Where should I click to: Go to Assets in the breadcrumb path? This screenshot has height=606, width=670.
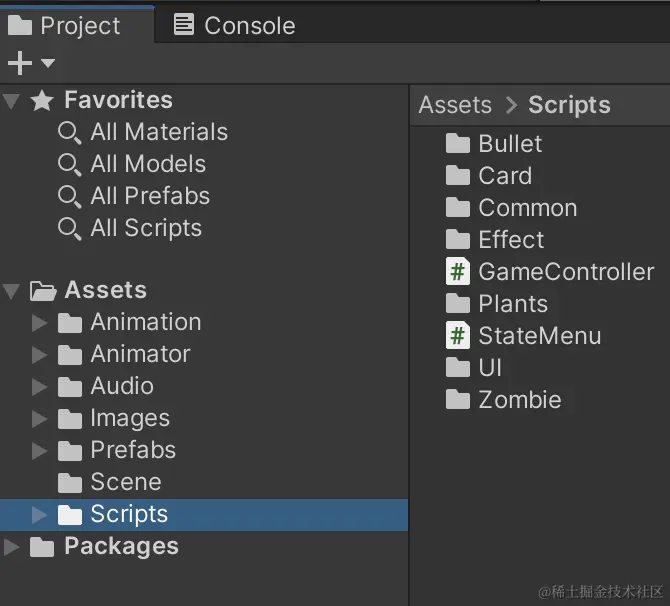(455, 105)
